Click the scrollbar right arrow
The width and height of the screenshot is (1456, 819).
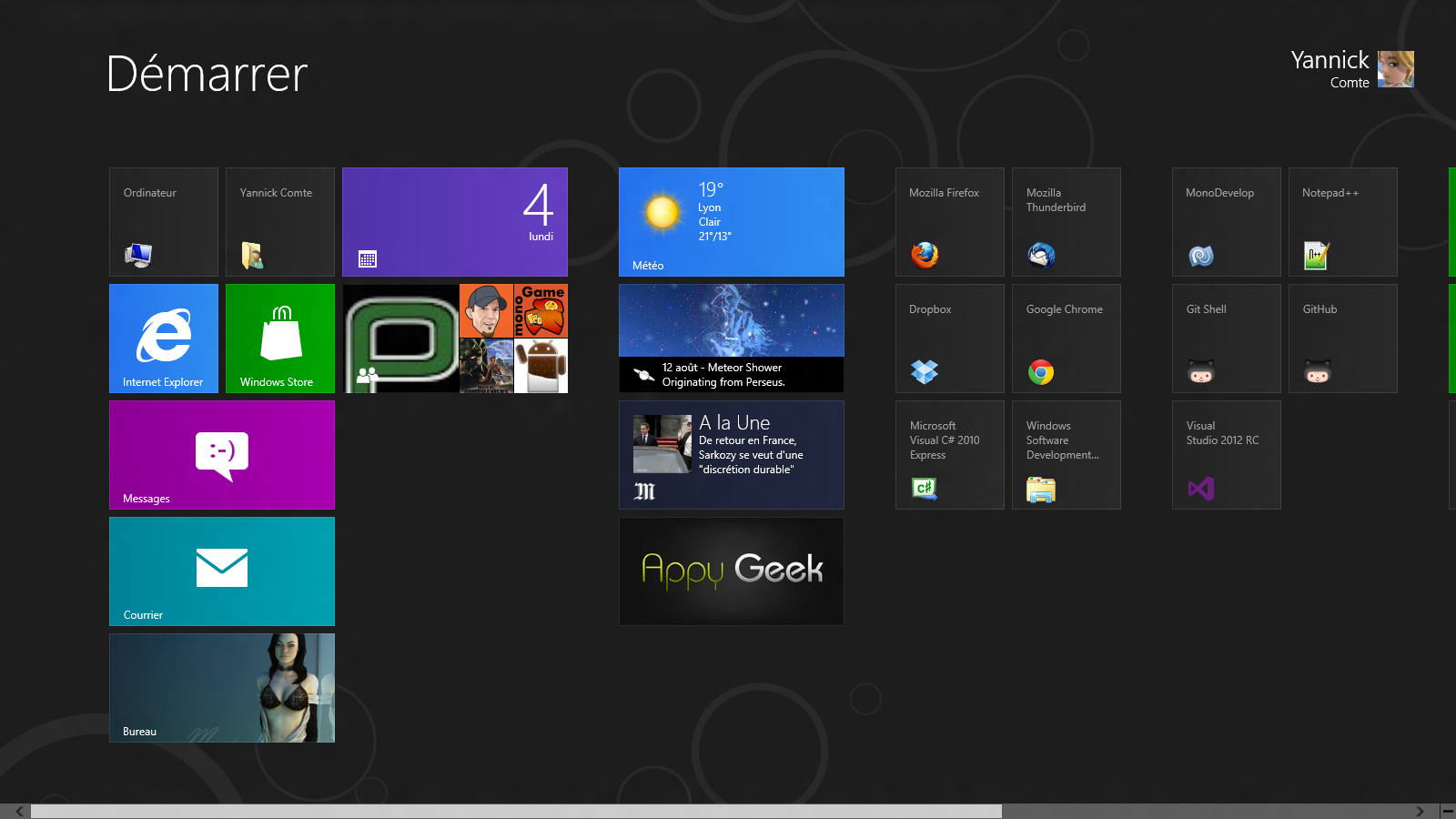point(1420,812)
